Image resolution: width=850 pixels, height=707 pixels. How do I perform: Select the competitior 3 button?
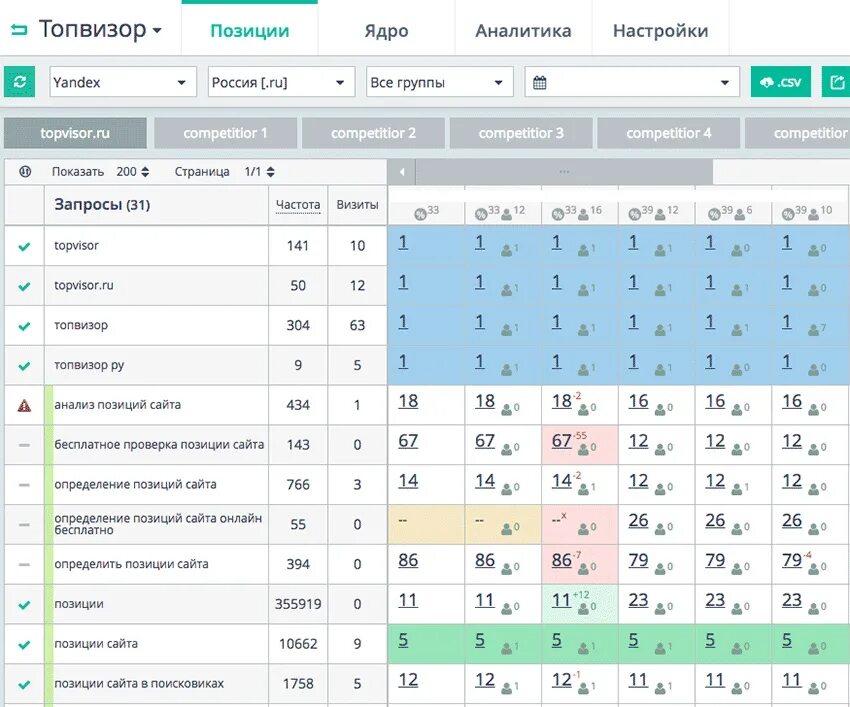(x=520, y=131)
